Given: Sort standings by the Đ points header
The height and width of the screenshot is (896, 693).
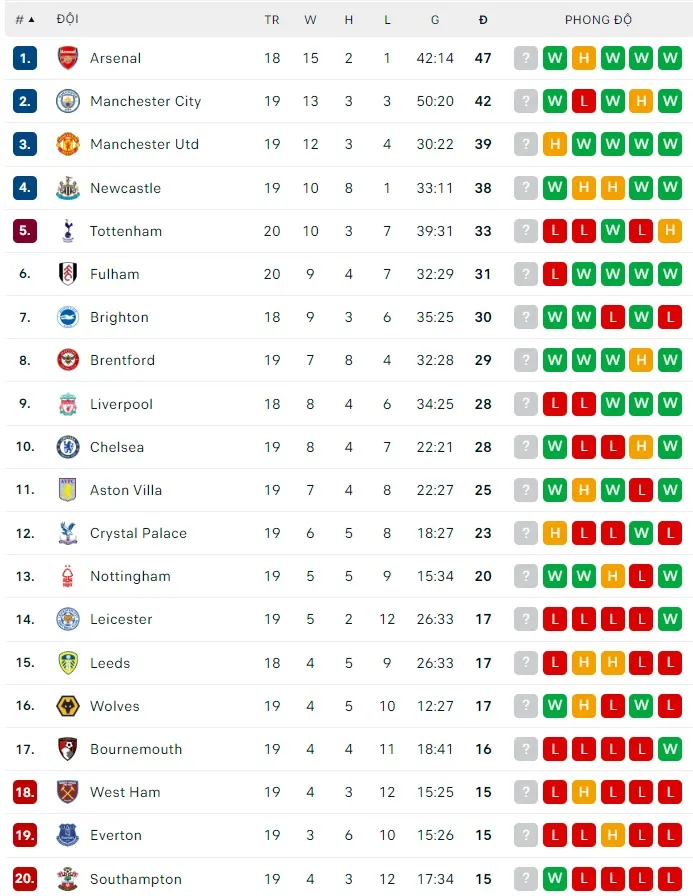Looking at the screenshot, I should 483,19.
